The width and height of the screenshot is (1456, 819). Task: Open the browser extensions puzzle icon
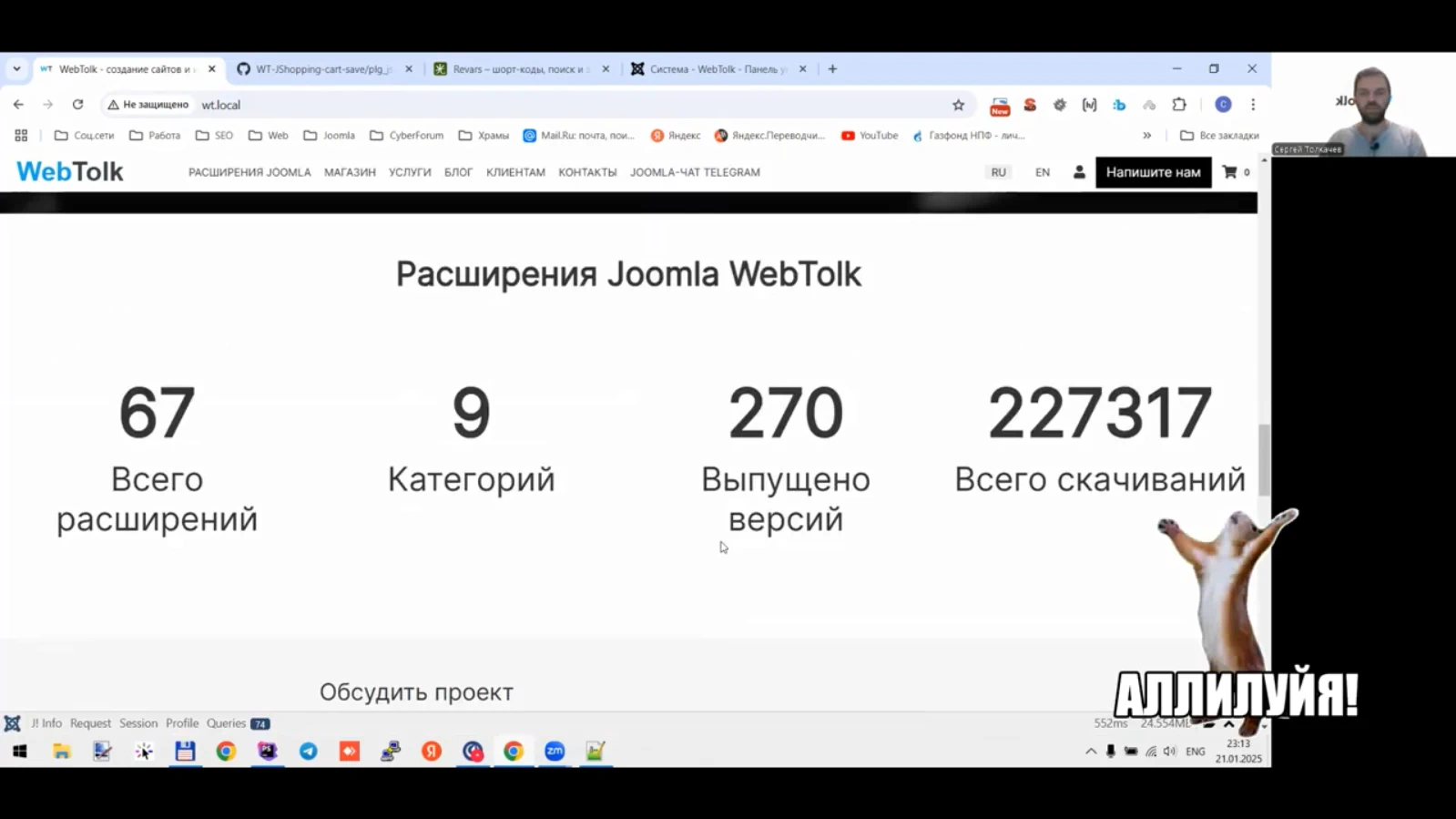(1179, 105)
